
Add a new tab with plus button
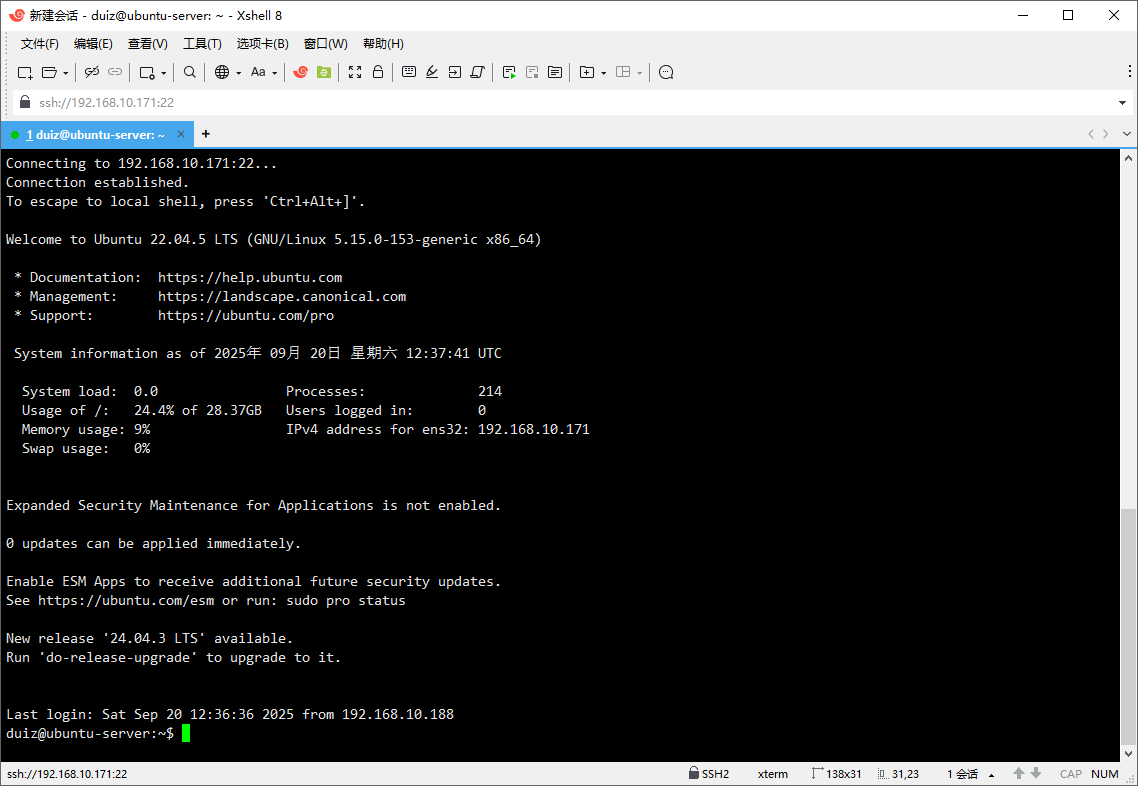tap(206, 134)
